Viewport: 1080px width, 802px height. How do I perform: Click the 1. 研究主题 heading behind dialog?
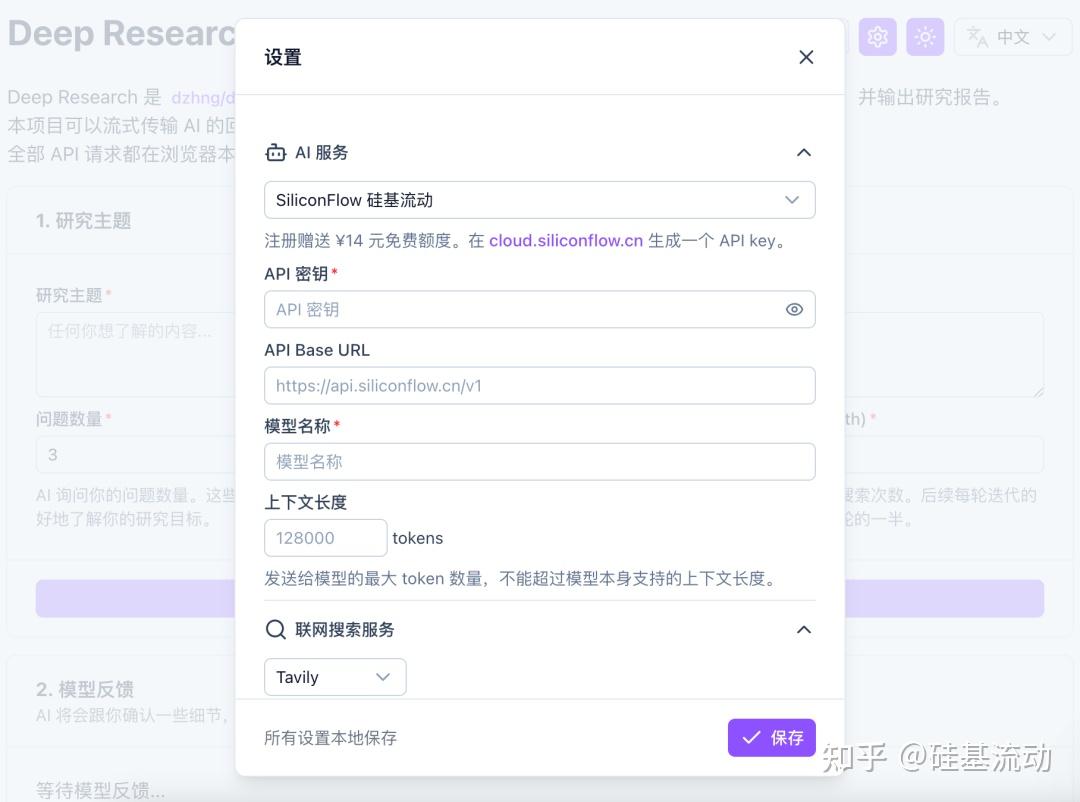click(83, 221)
